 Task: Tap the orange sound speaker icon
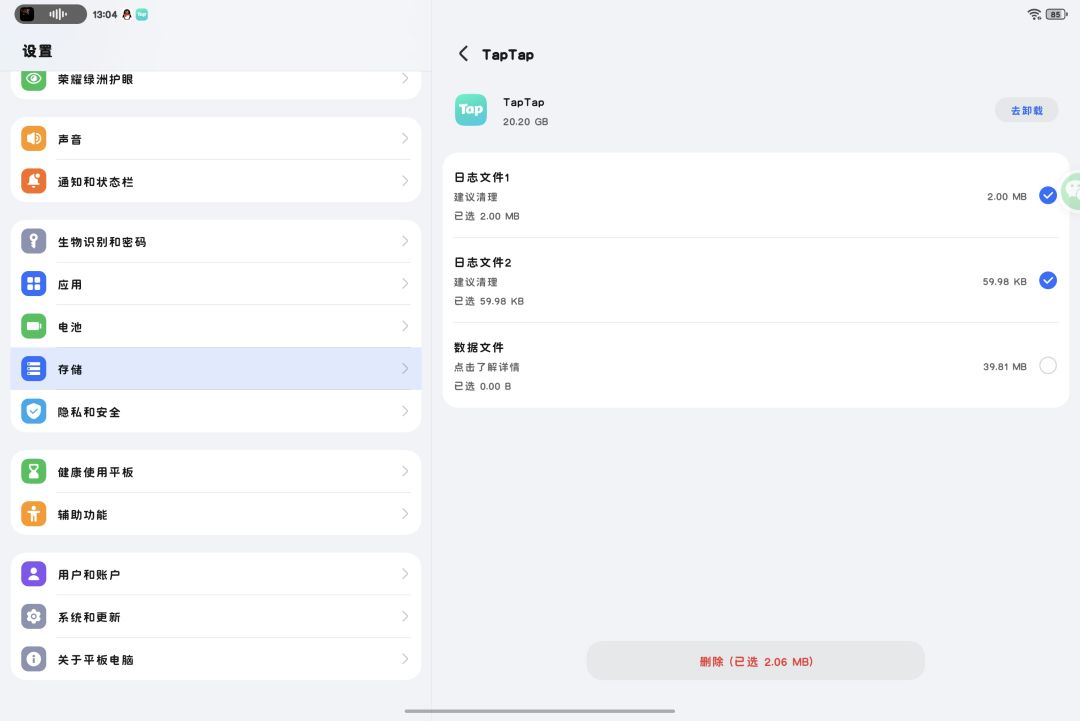pyautogui.click(x=33, y=138)
